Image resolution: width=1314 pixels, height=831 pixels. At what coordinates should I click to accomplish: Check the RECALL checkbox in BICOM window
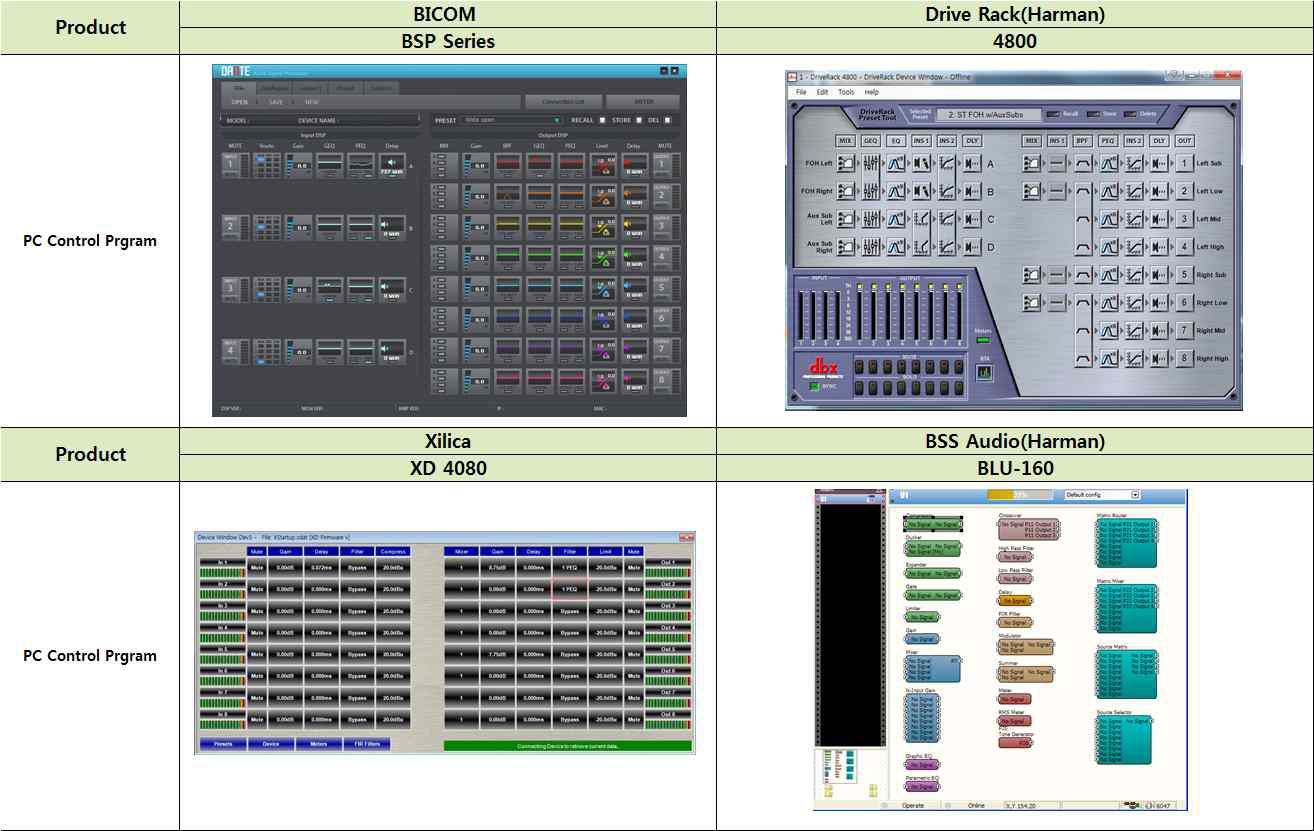point(602,120)
